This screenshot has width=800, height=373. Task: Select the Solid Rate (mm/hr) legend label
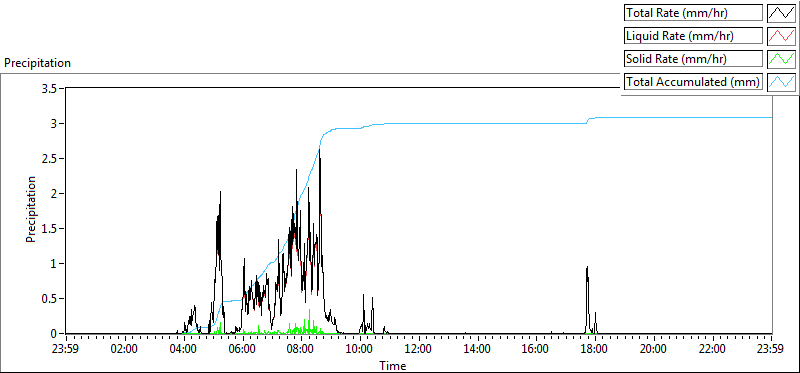694,59
